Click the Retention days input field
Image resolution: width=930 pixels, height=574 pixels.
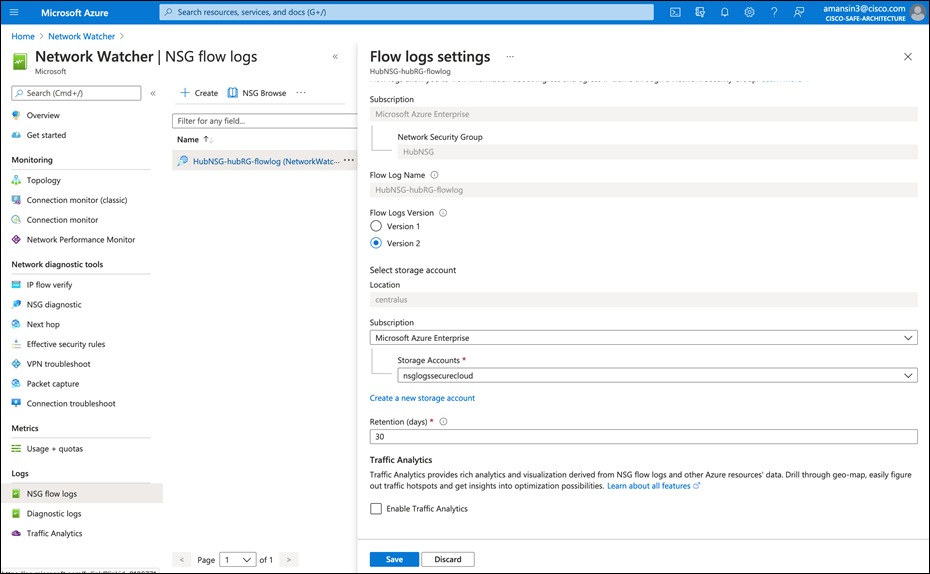point(643,437)
